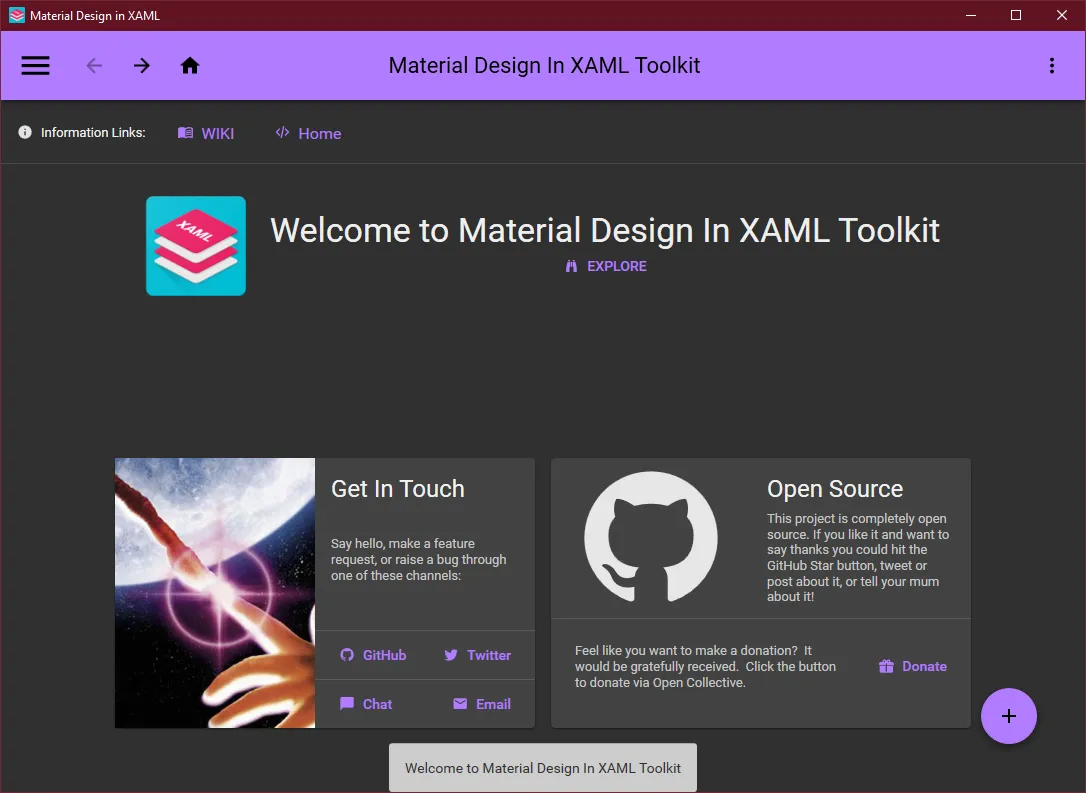Screen dimensions: 1086x793
Task: Click the moon and hand image
Action: [215, 593]
